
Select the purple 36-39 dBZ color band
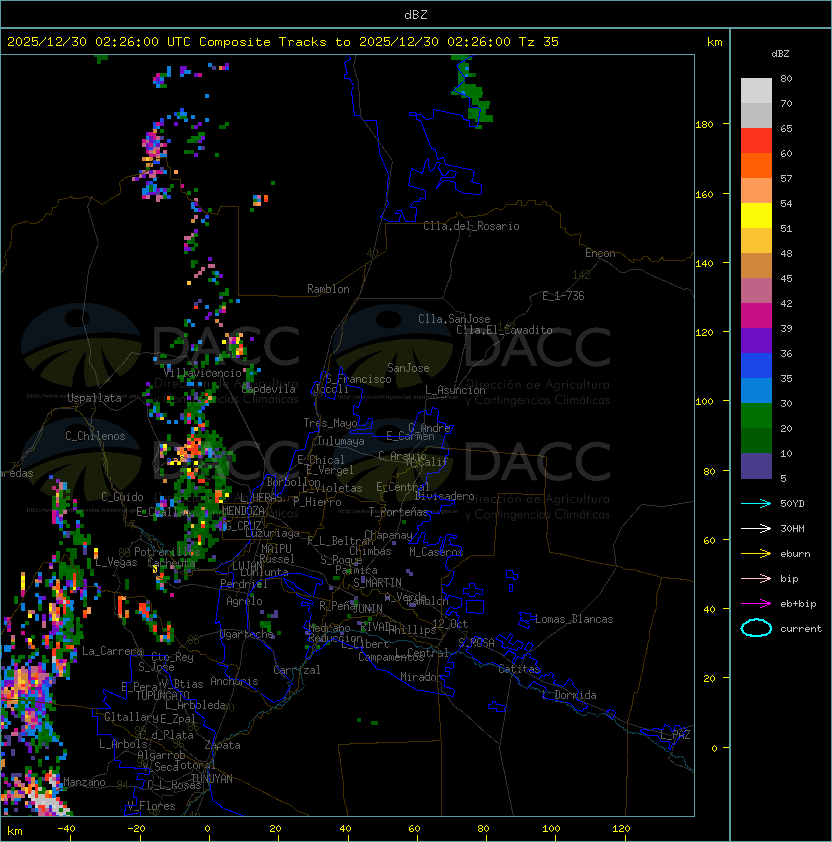click(x=756, y=340)
